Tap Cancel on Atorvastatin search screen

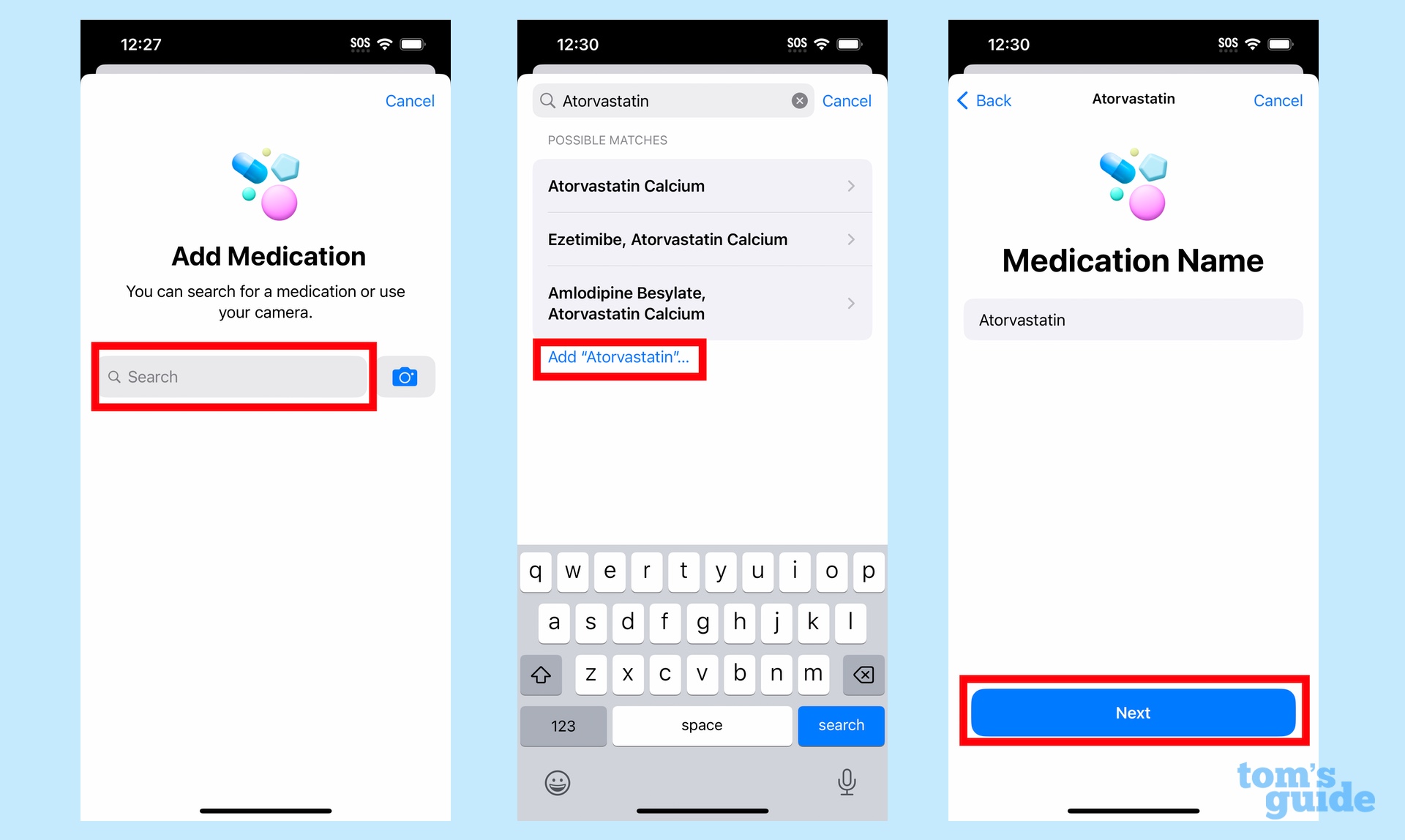[x=848, y=99]
